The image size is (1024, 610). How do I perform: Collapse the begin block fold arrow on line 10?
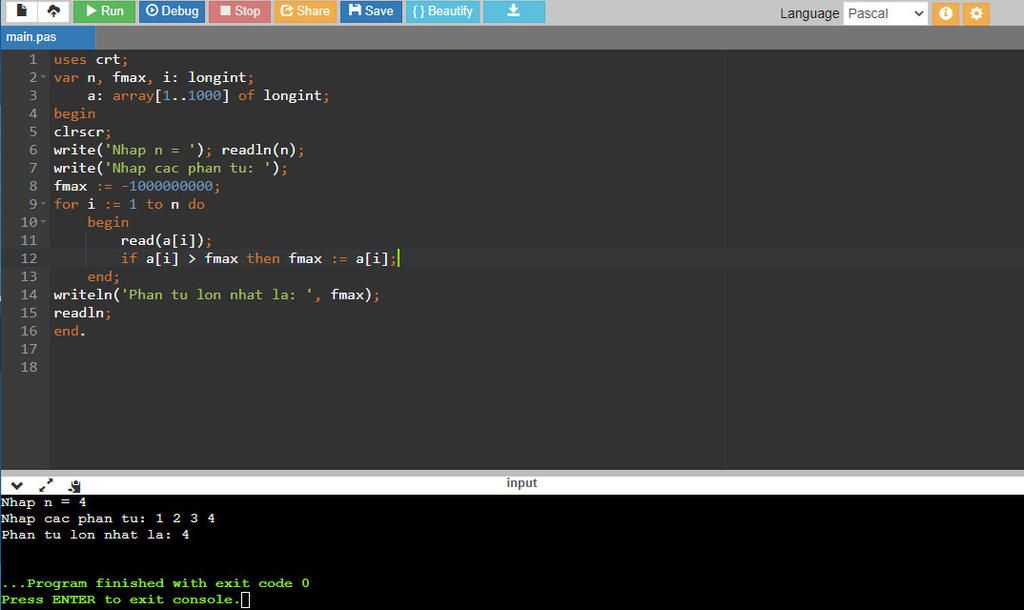pos(43,222)
